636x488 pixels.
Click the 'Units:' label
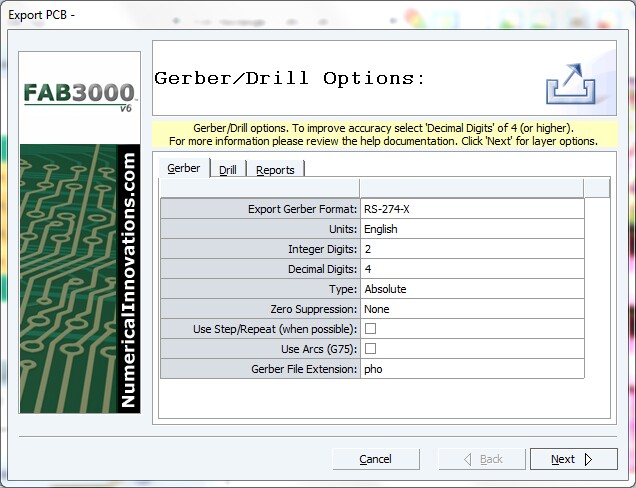click(x=343, y=229)
